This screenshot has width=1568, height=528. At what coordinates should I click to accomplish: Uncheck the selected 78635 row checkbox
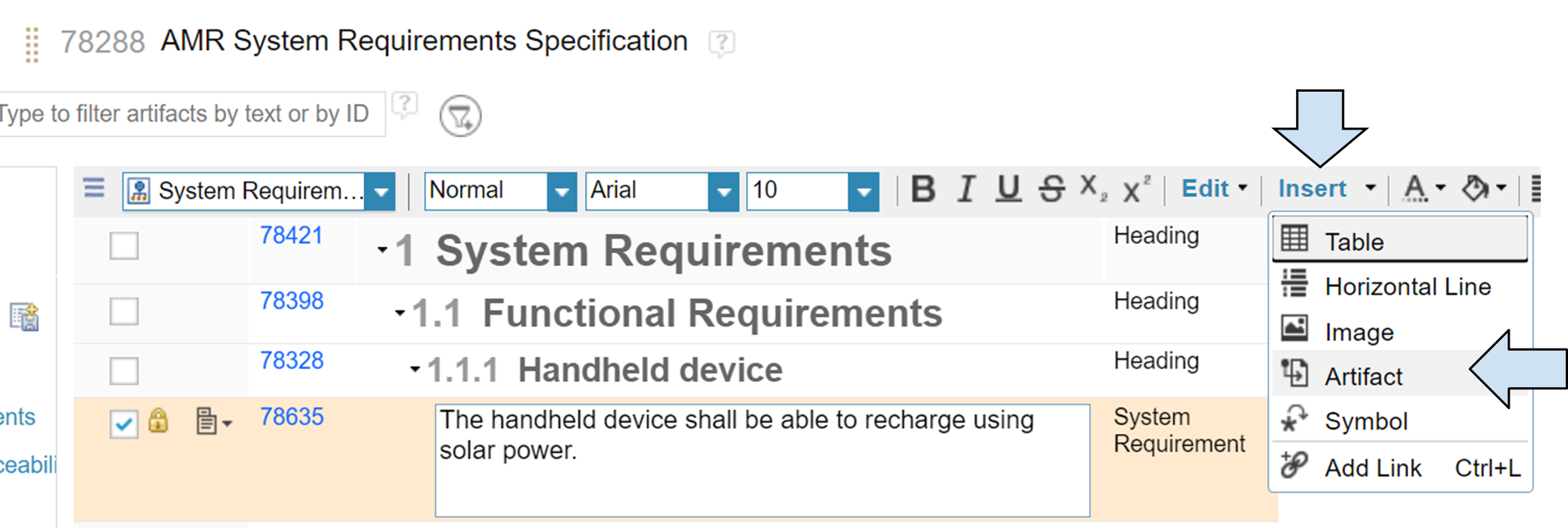point(124,423)
